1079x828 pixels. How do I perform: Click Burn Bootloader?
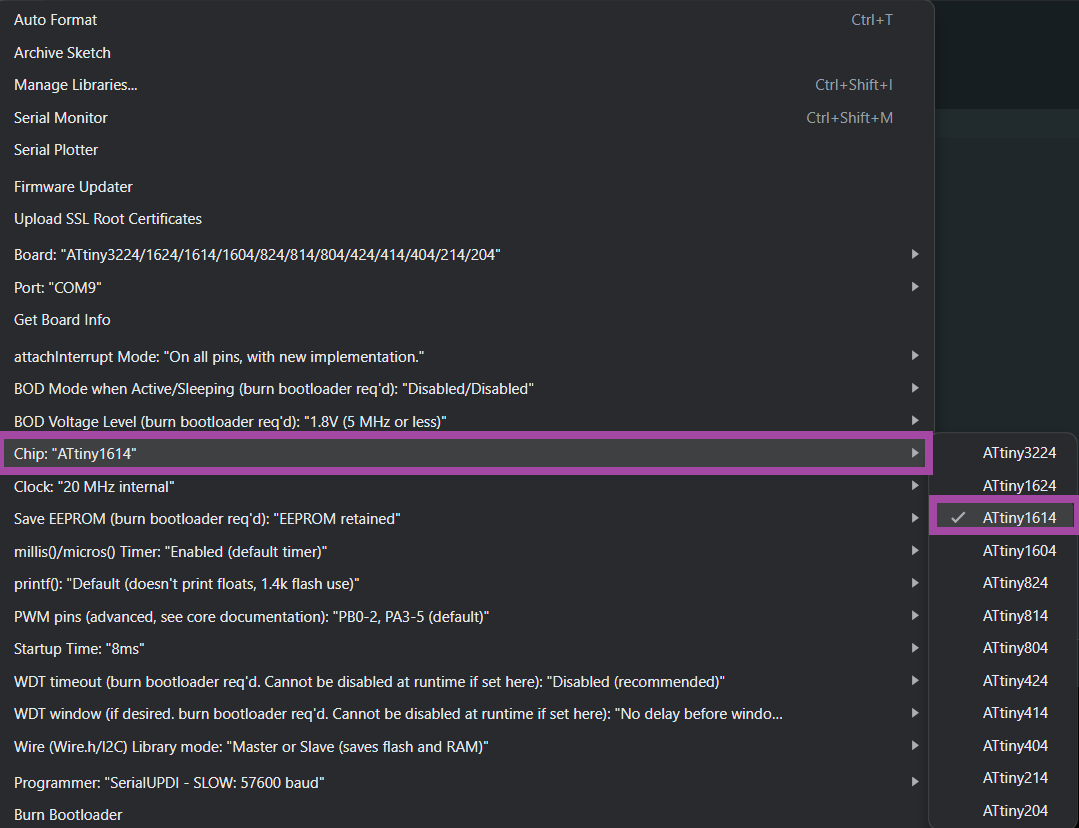(68, 814)
